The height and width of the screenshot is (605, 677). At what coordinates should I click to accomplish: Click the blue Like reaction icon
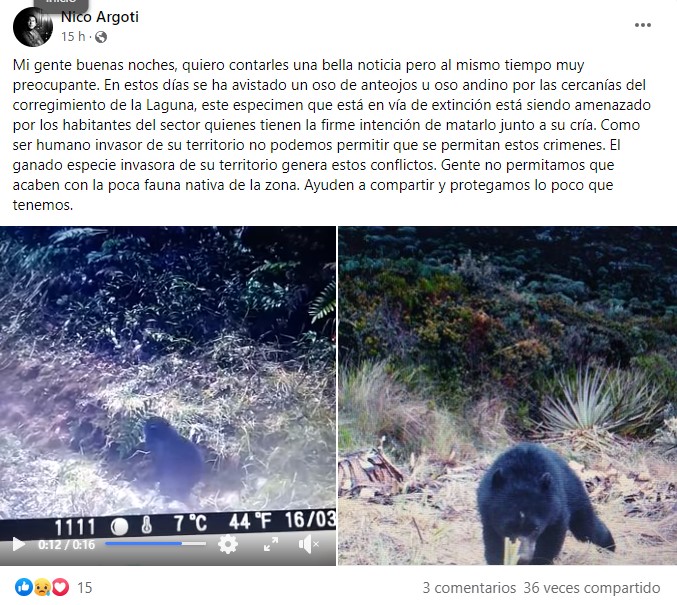pyautogui.click(x=23, y=587)
